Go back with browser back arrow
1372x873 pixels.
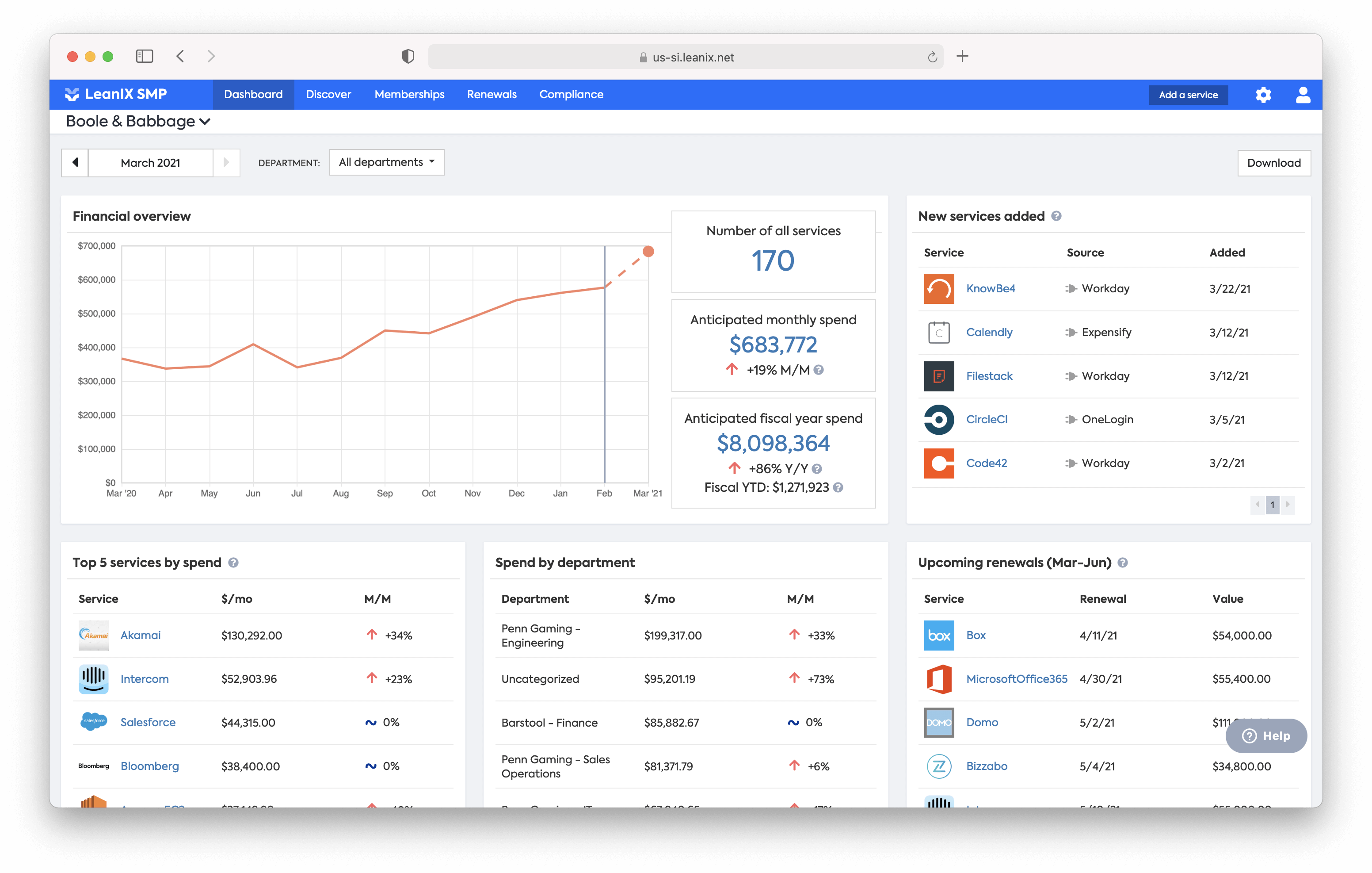click(x=180, y=56)
